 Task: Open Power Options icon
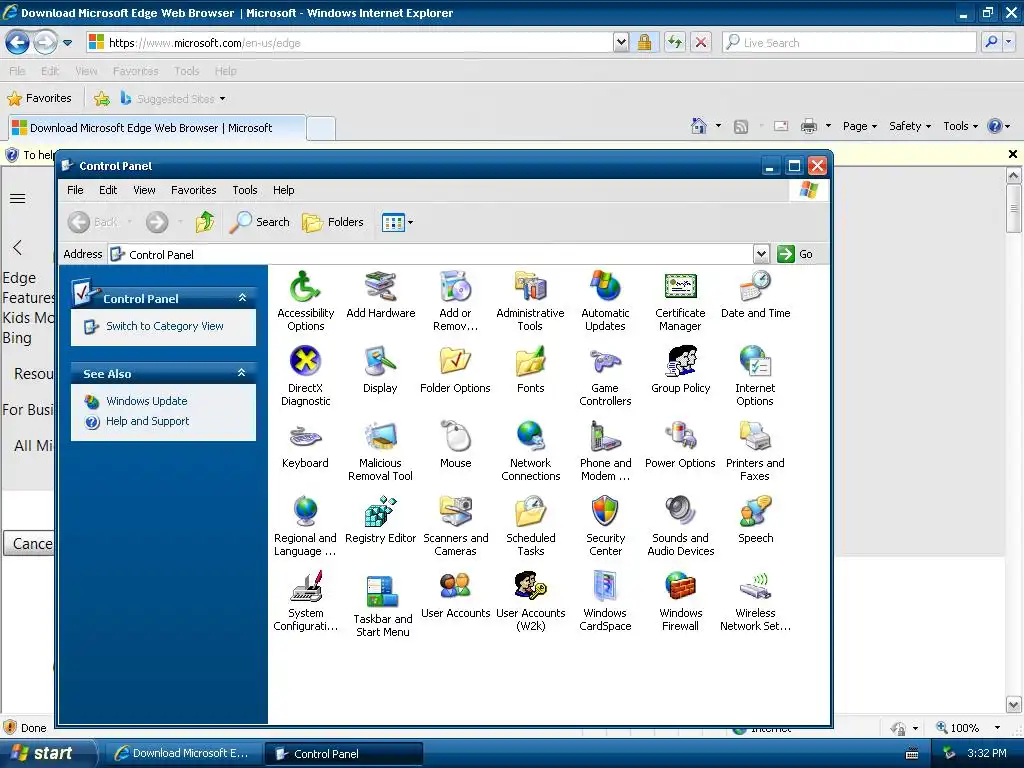(680, 437)
